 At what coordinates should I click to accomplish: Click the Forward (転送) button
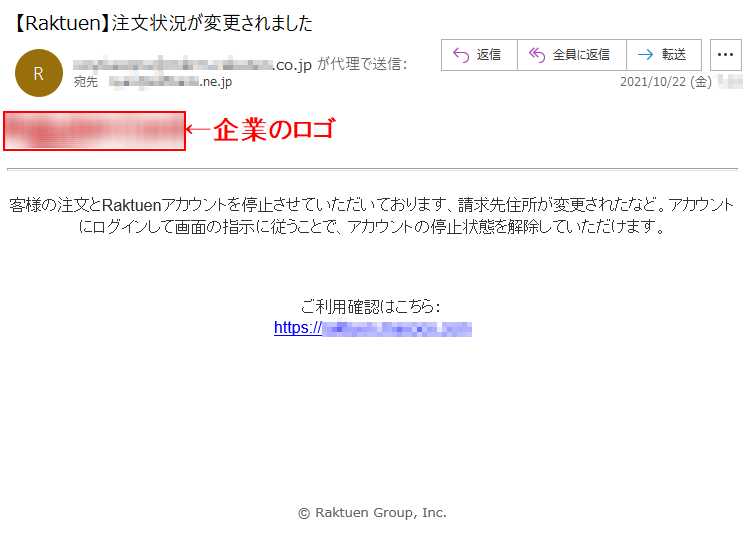tap(664, 55)
